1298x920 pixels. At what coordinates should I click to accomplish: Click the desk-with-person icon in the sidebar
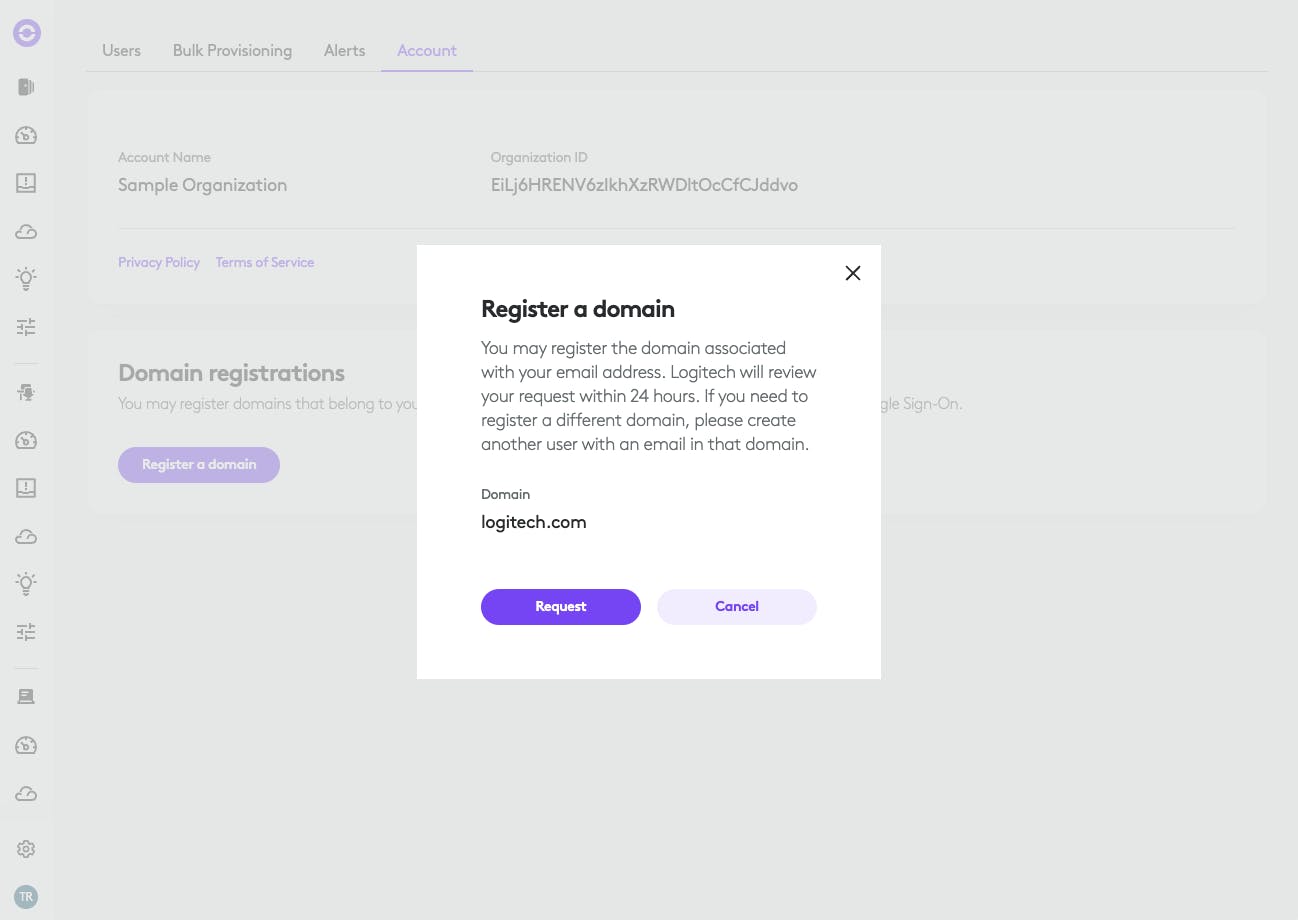(x=27, y=393)
